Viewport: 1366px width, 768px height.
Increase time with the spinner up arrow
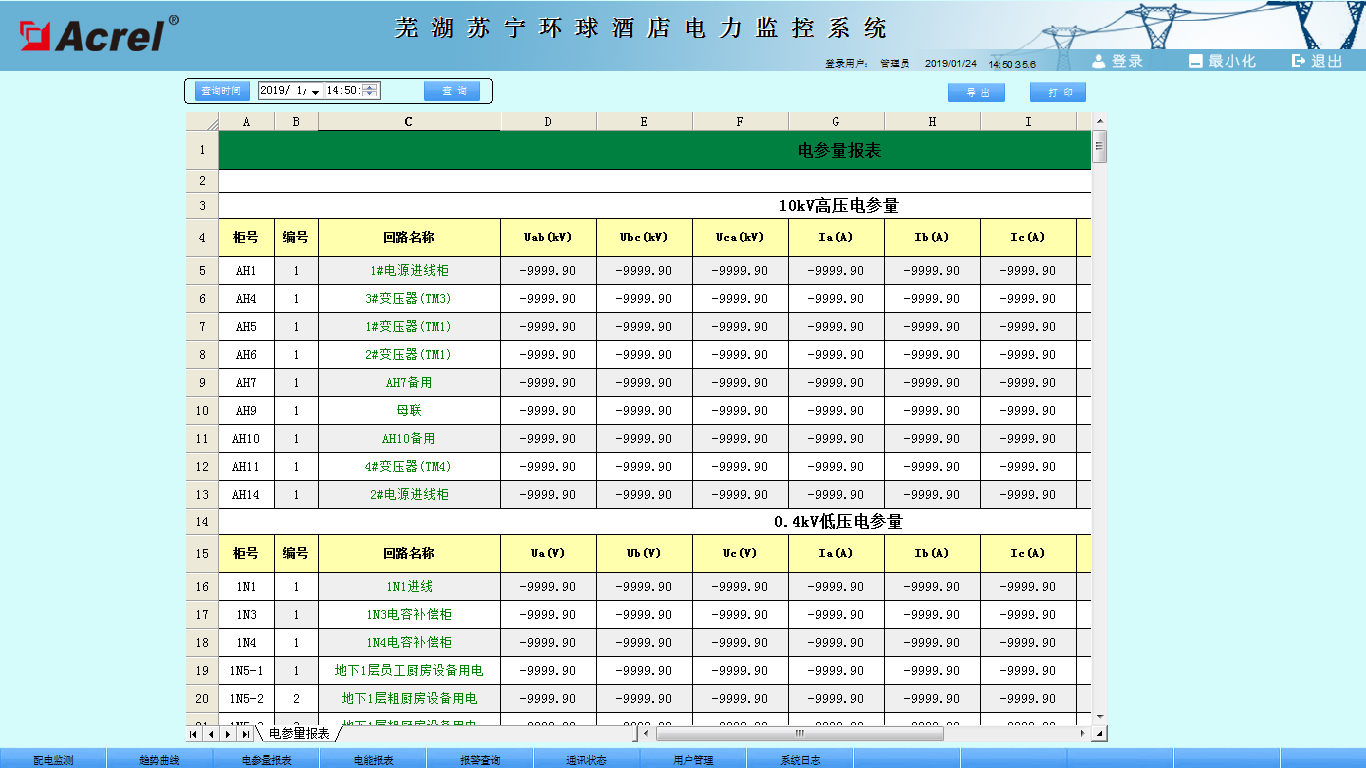pyautogui.click(x=371, y=87)
